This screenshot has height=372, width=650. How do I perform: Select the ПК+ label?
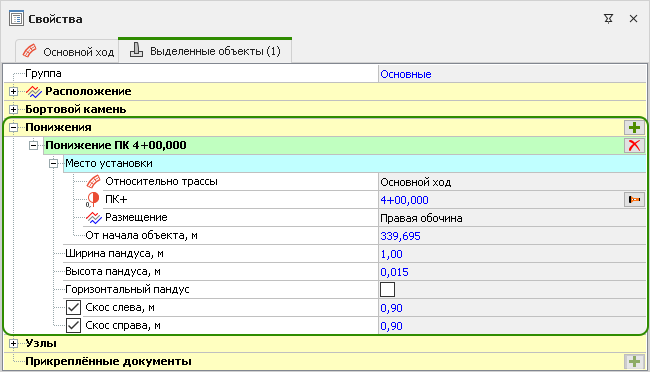point(116,199)
